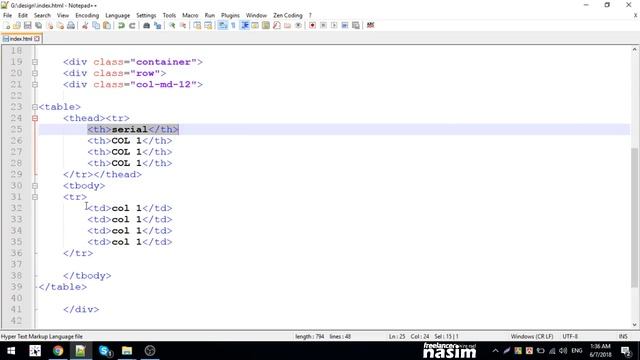Paste from clipboard using toolbar icon

[x=107, y=25]
